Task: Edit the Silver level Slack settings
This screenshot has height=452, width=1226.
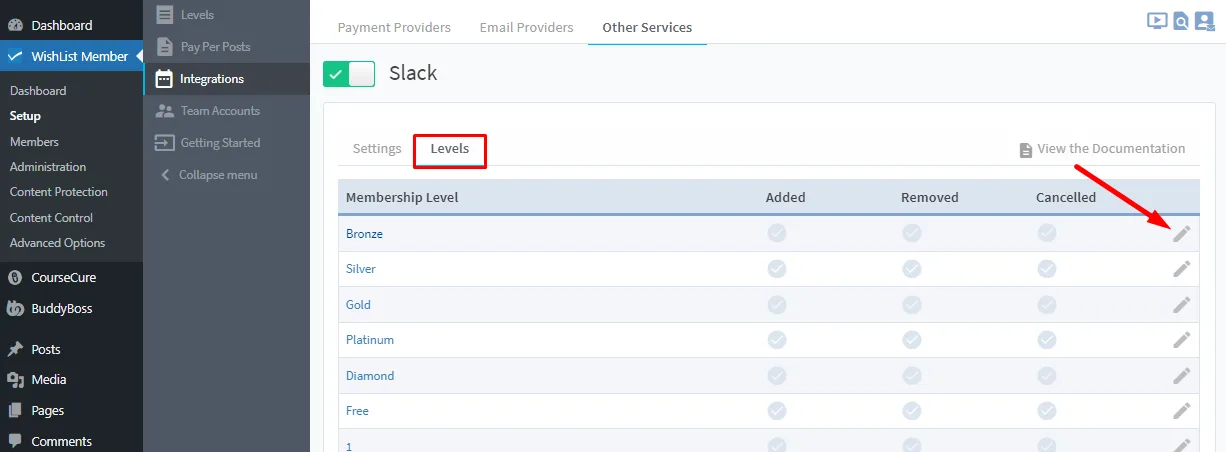Action: (x=1182, y=269)
